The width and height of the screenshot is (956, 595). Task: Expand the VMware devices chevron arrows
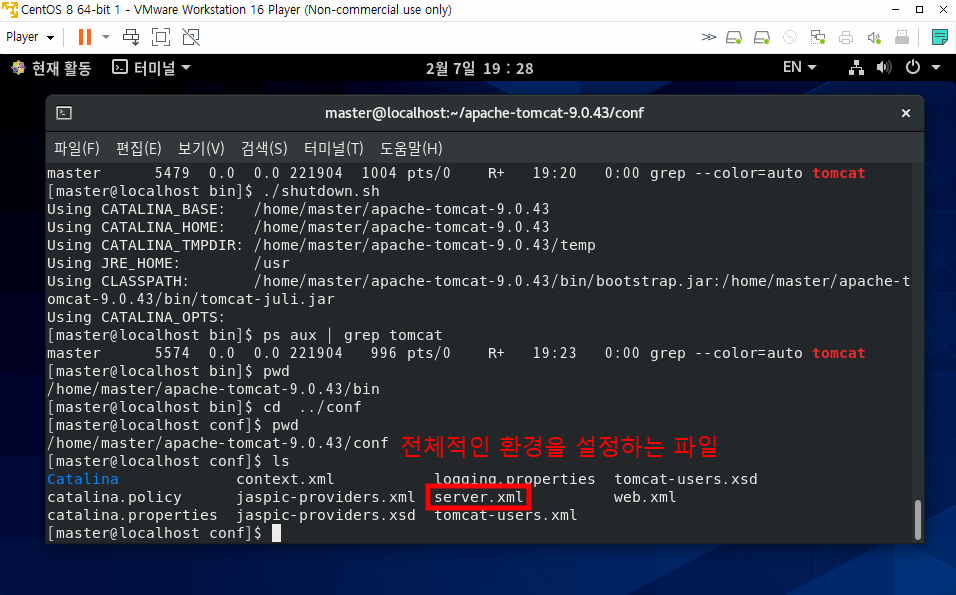[708, 37]
